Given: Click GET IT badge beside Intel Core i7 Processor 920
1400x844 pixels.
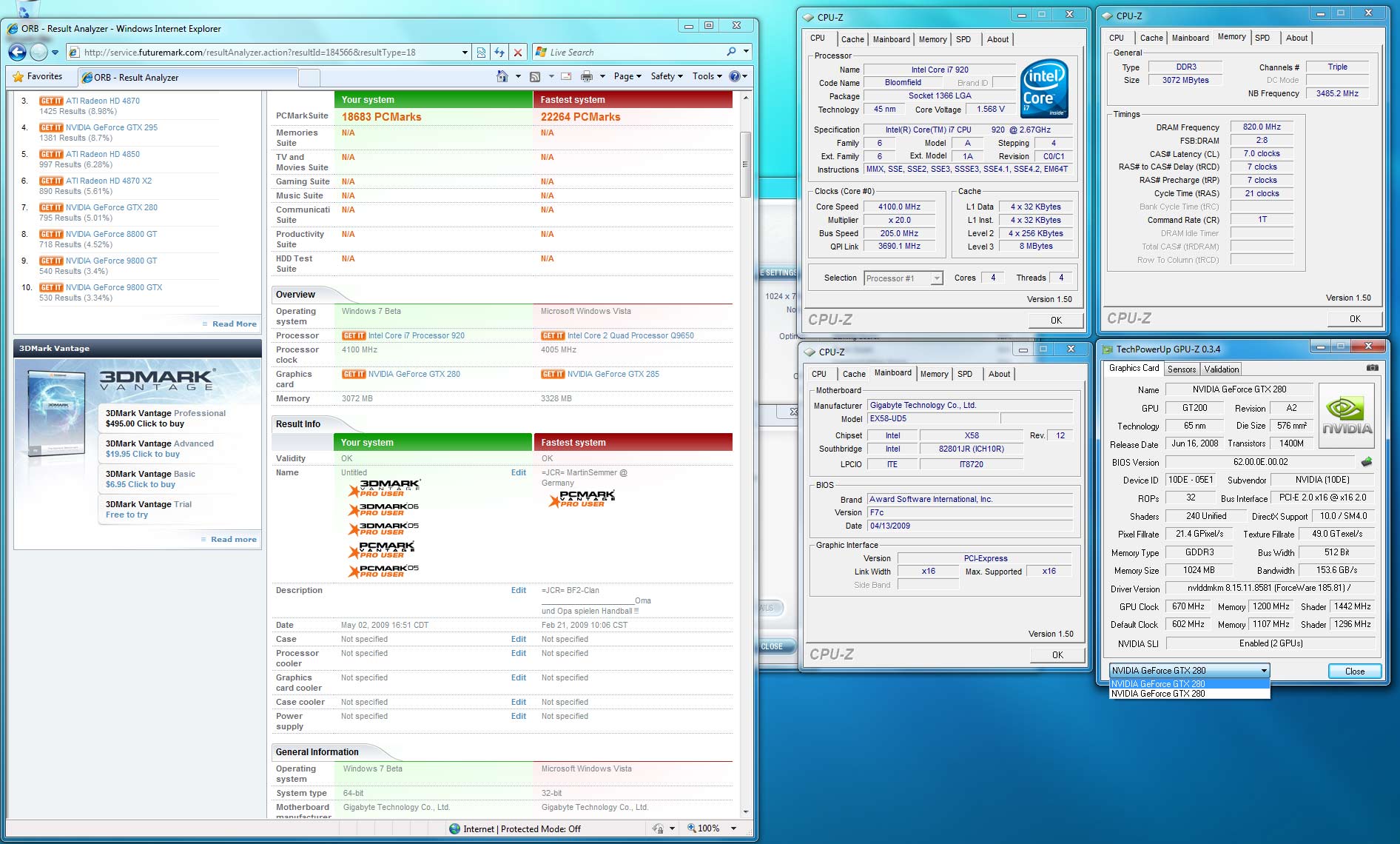Looking at the screenshot, I should (354, 335).
